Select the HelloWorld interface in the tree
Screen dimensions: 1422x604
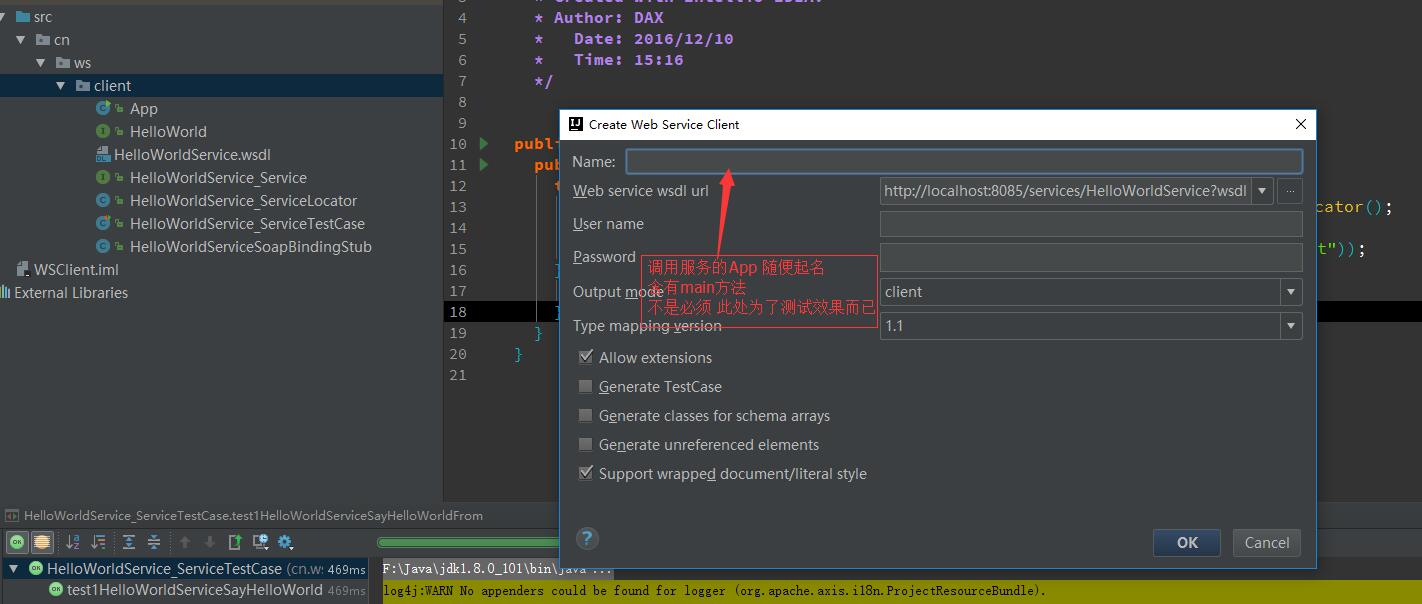click(168, 131)
